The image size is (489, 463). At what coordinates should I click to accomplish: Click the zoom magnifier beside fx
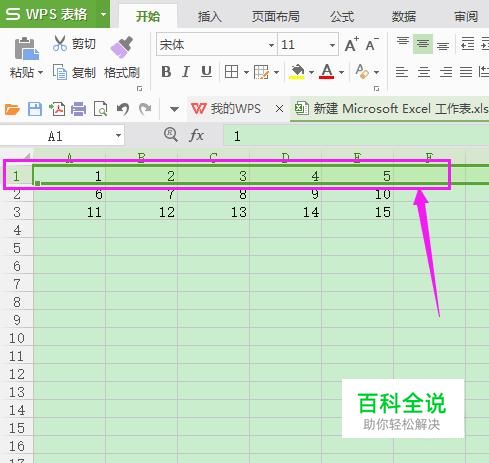click(x=171, y=135)
